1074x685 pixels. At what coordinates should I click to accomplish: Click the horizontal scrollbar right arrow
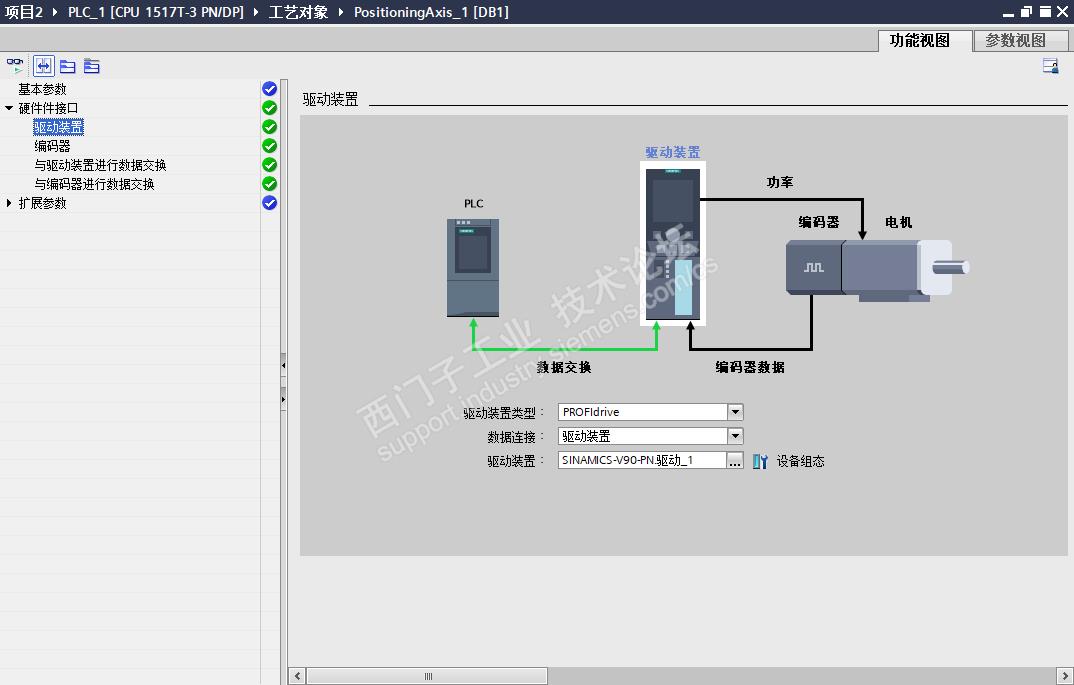(x=1064, y=676)
